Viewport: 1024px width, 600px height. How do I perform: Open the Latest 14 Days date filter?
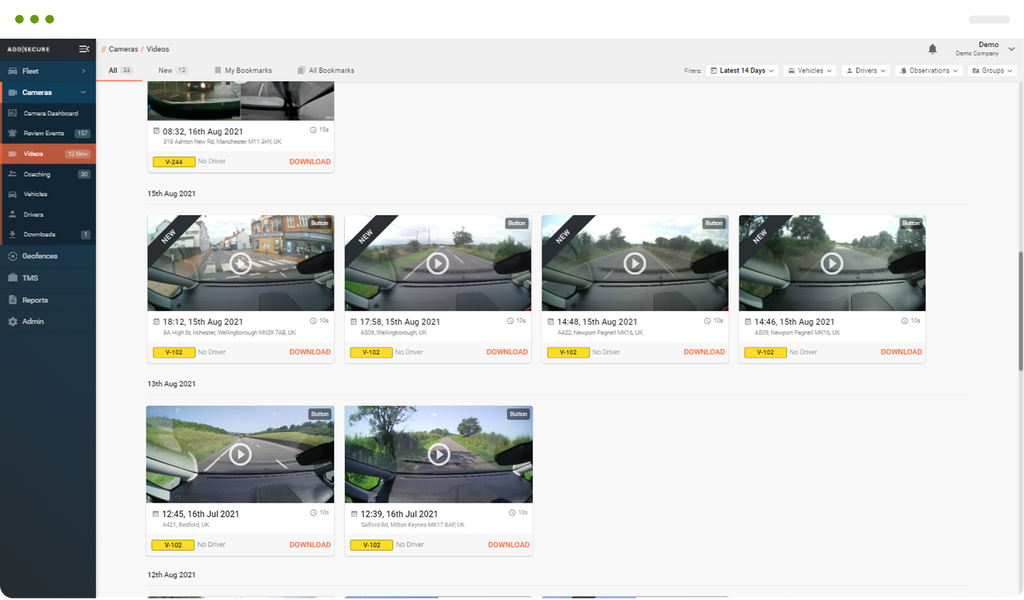point(742,71)
